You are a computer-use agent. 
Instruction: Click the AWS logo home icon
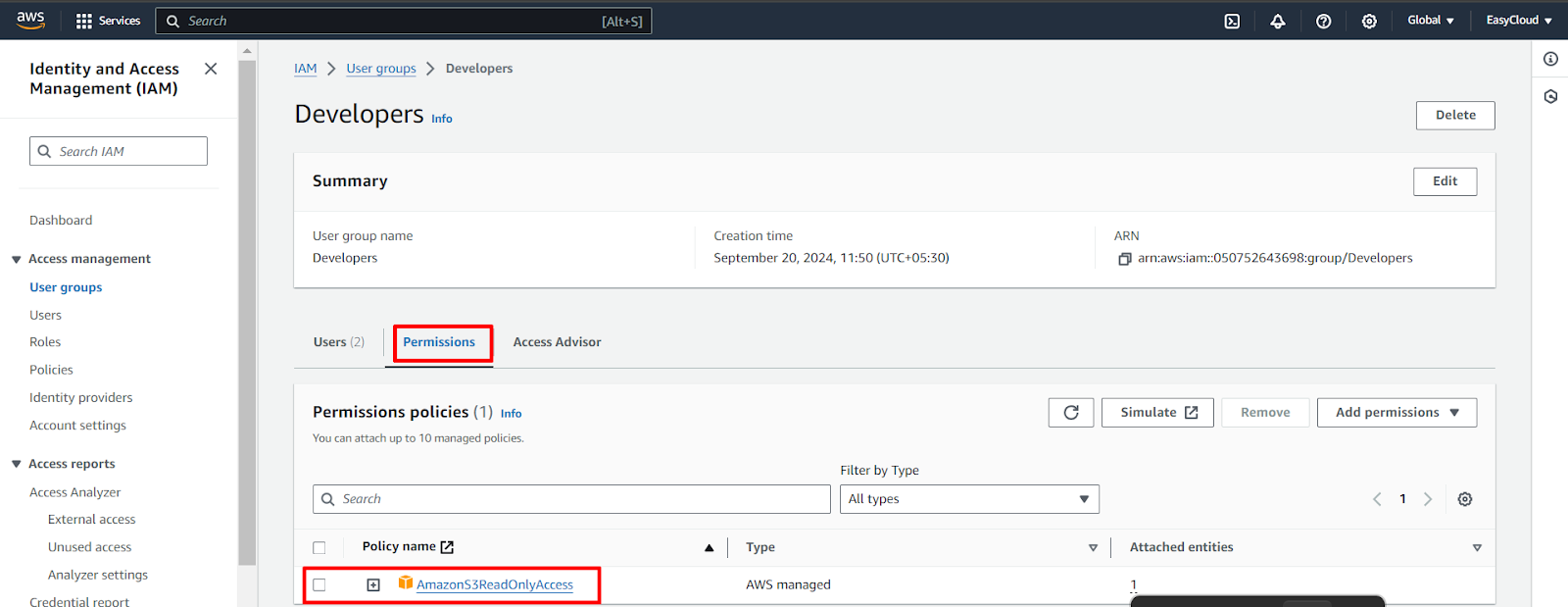tap(30, 20)
